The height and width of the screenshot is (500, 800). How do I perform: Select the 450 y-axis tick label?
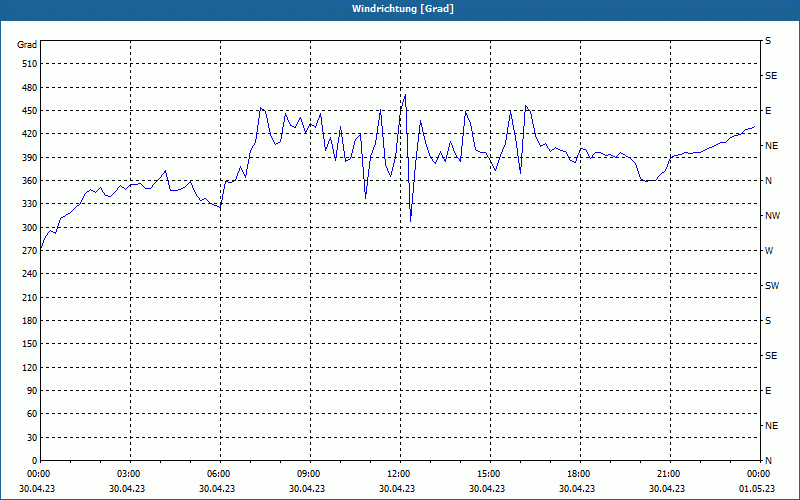30,111
